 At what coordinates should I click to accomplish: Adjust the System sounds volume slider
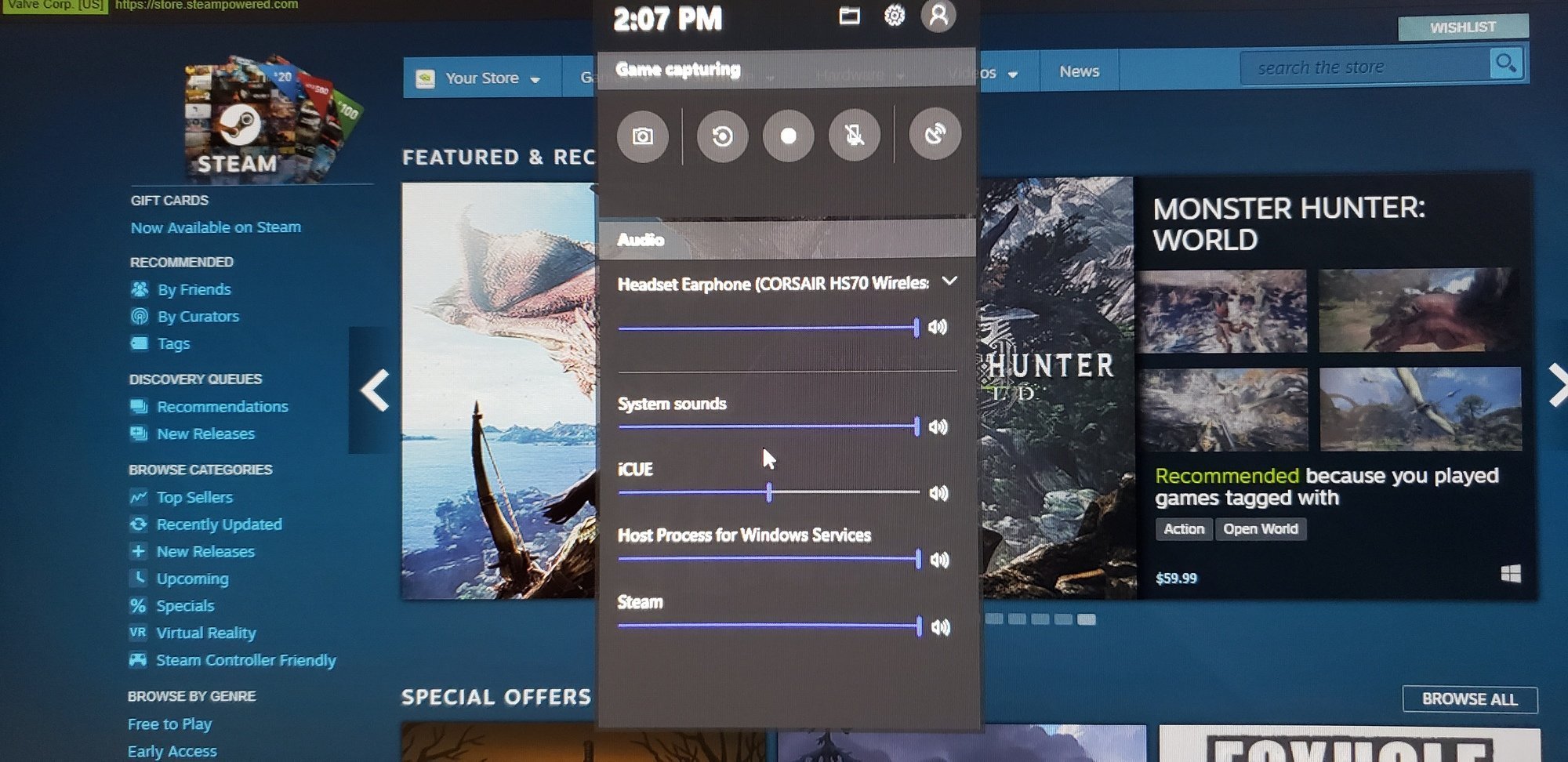tap(768, 426)
